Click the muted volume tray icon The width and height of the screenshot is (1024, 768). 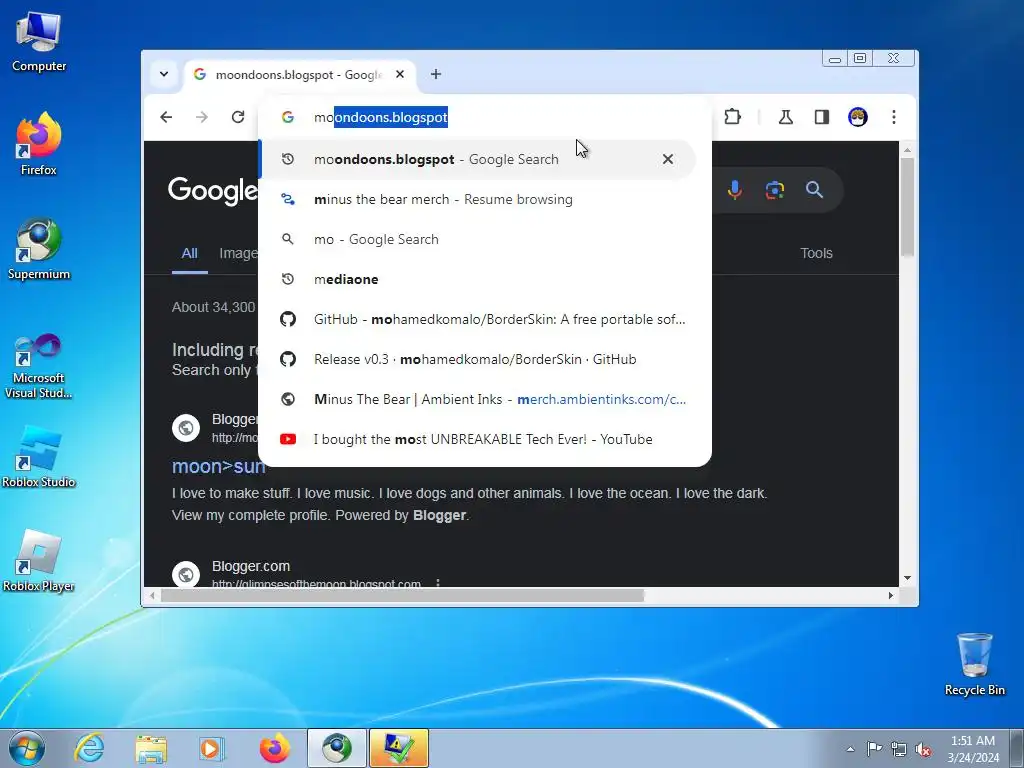pyautogui.click(x=923, y=749)
